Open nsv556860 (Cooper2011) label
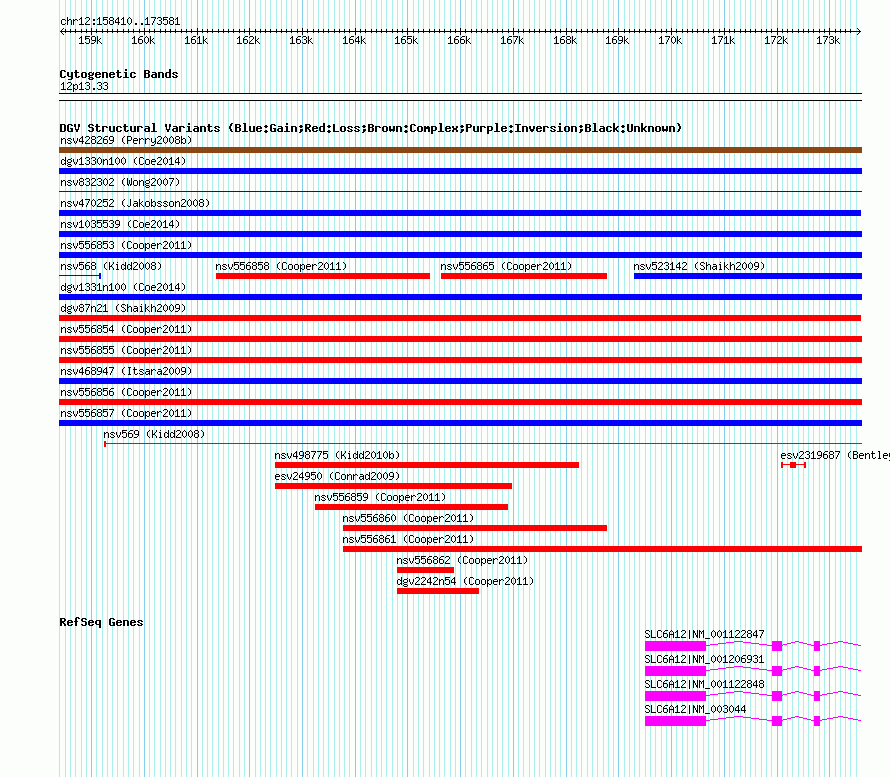This screenshot has width=890, height=777. coord(408,518)
